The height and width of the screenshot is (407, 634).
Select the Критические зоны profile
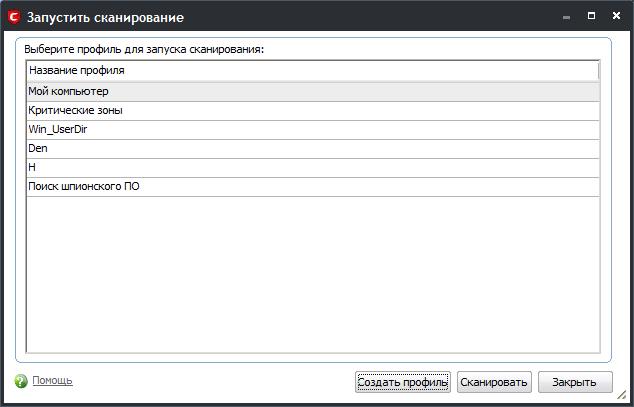(313, 111)
